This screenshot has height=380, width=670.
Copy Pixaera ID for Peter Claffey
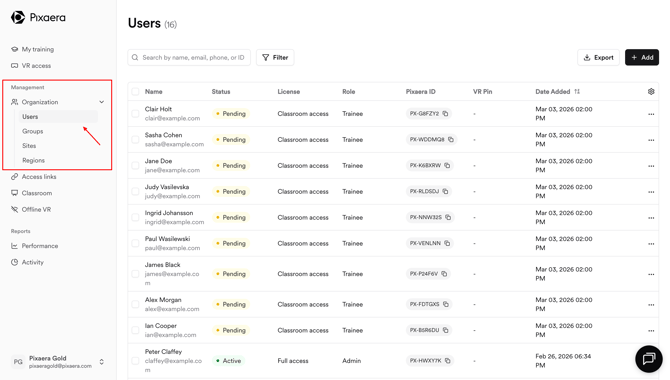click(x=447, y=361)
